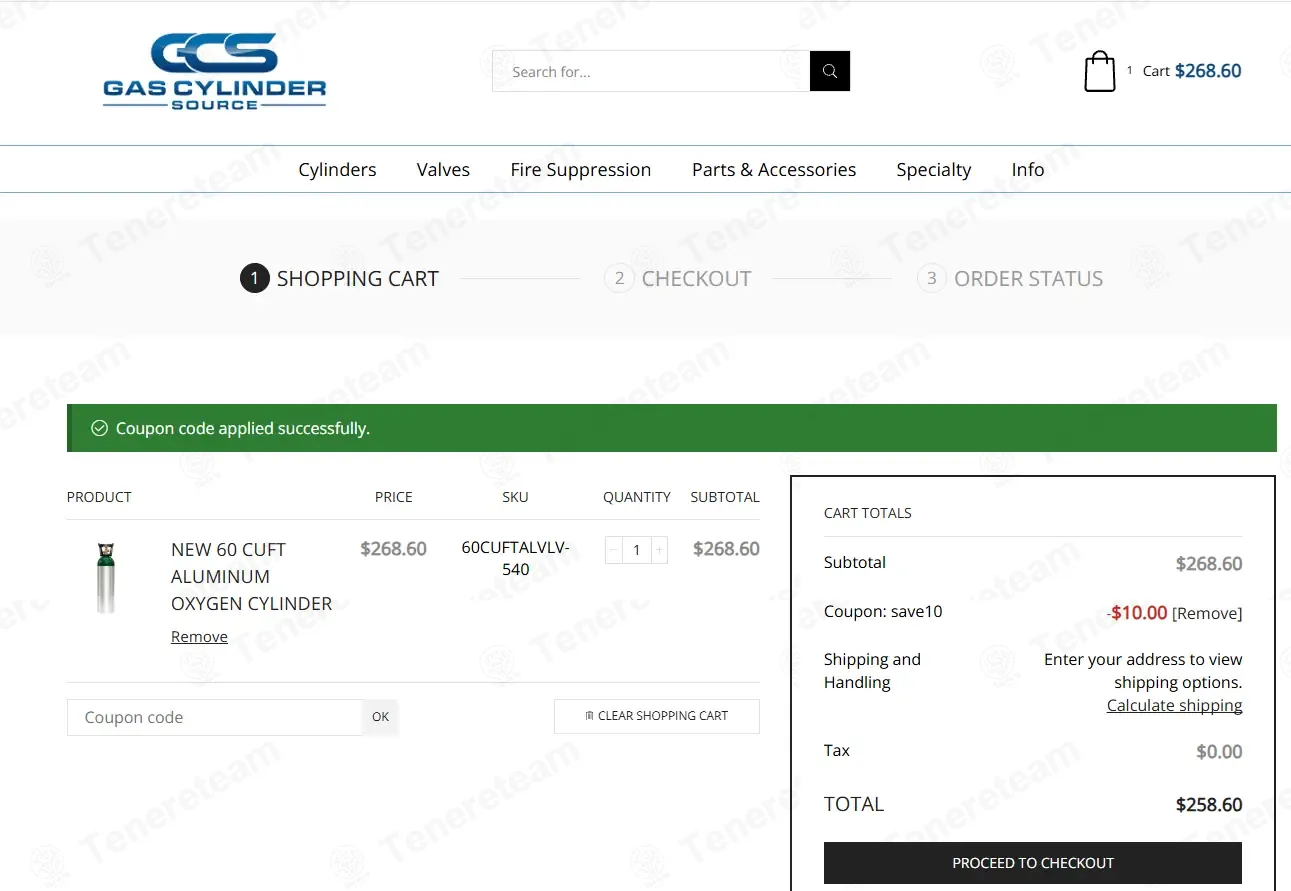
Task: Apply coupon with the OK button
Action: point(380,717)
